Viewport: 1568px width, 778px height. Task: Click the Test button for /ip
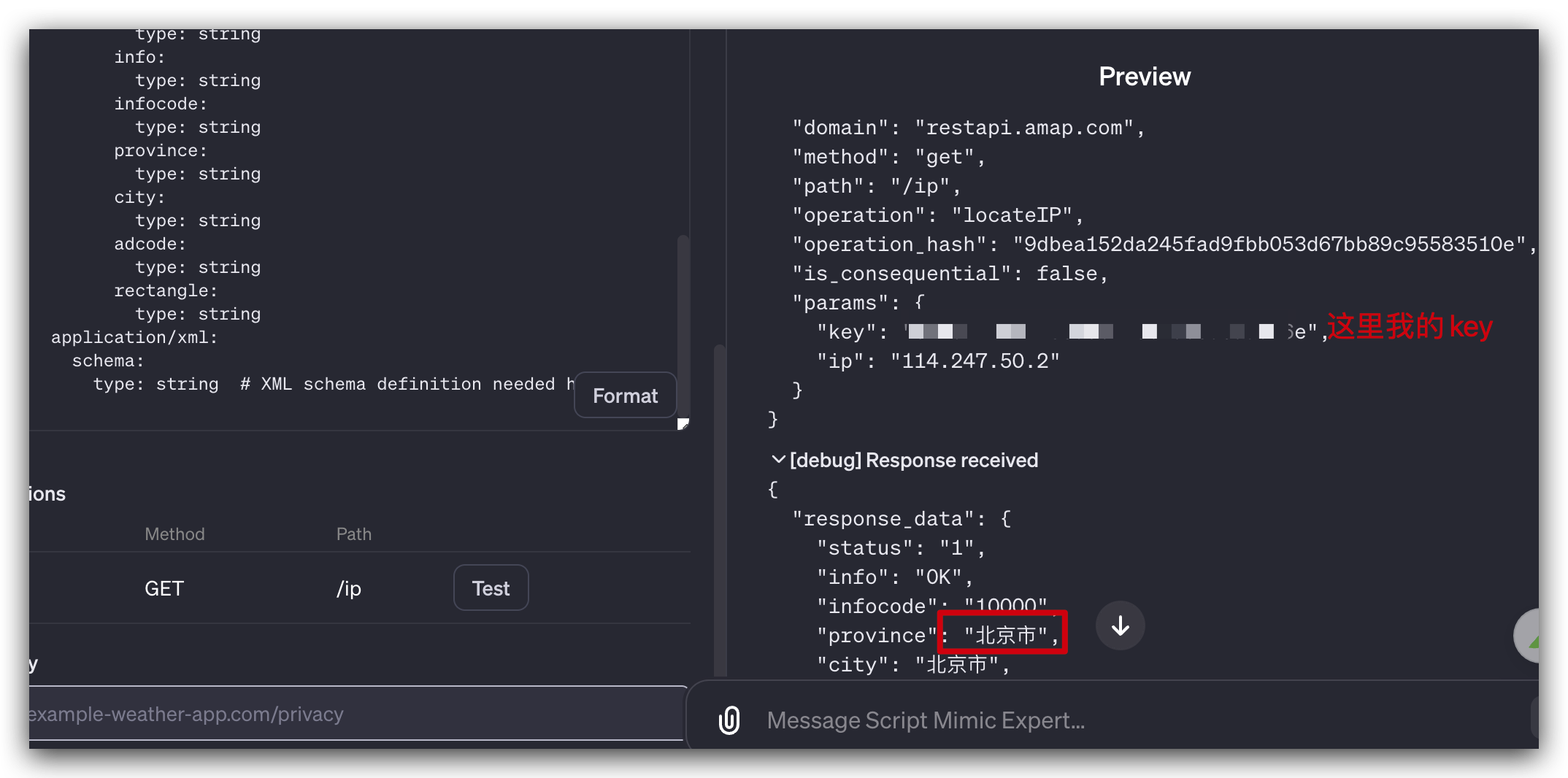(491, 588)
